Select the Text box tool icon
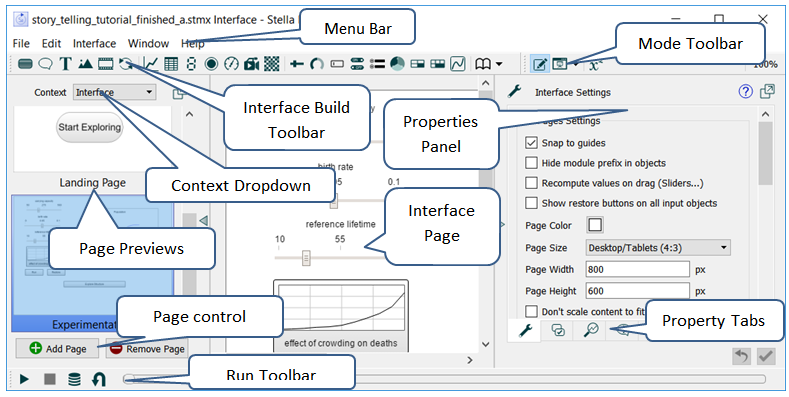This screenshot has width=789, height=397. coord(65,64)
